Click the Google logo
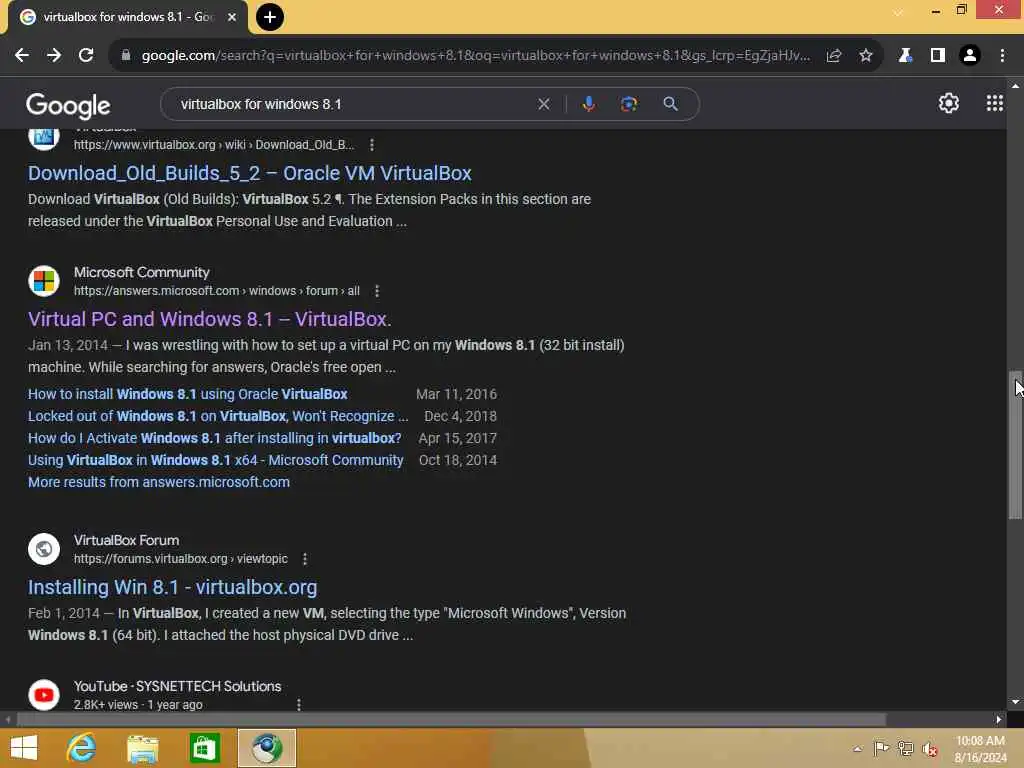The image size is (1024, 768). click(x=69, y=105)
